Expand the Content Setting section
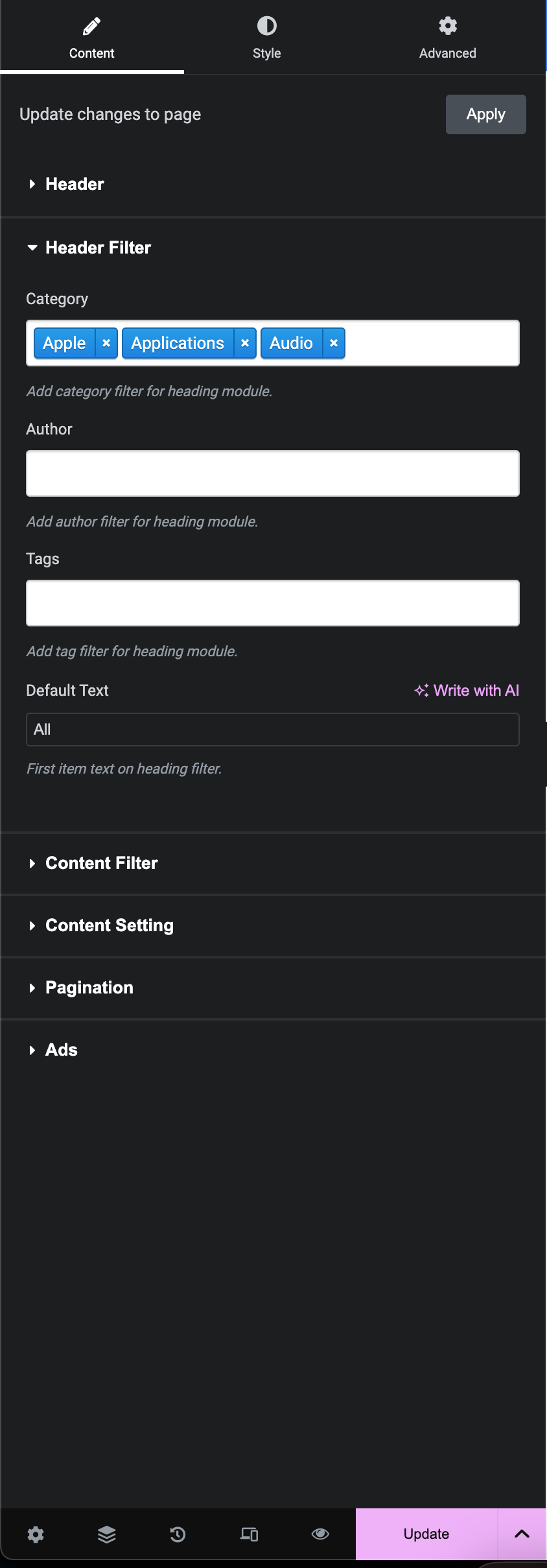 pyautogui.click(x=109, y=925)
